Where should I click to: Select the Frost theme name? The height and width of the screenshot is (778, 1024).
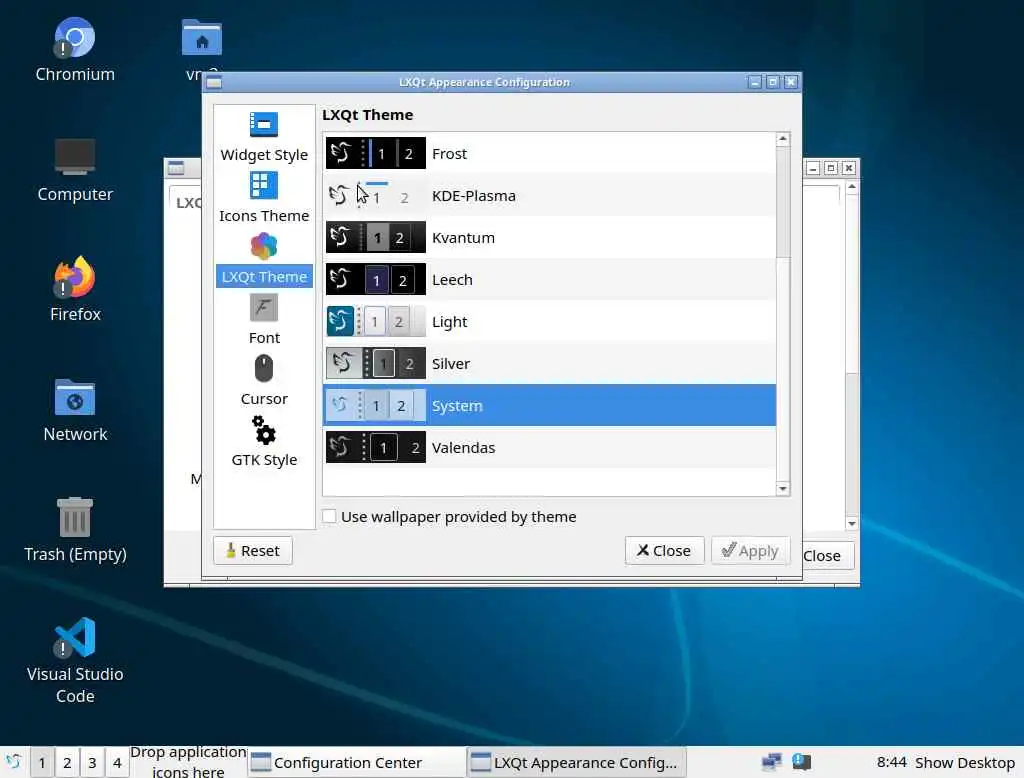coord(449,154)
